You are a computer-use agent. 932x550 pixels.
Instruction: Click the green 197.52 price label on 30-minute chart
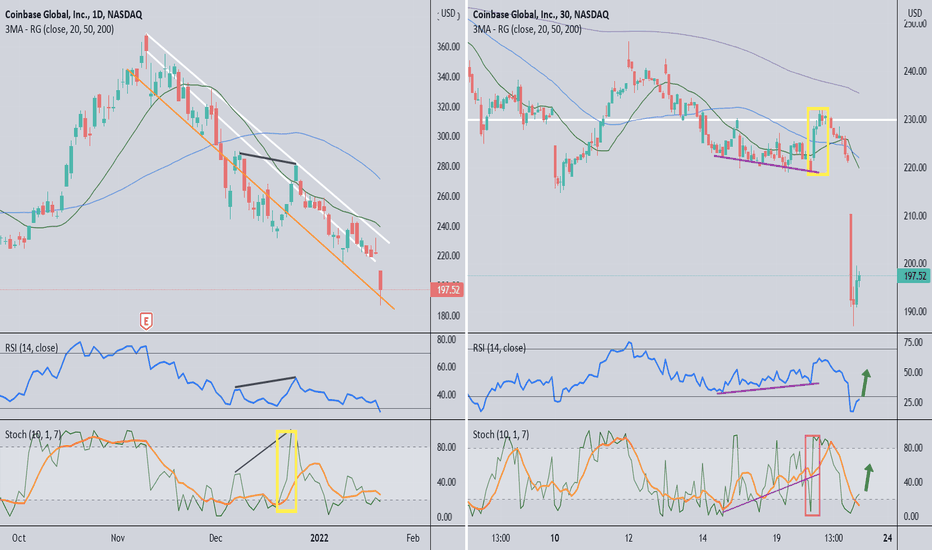(x=914, y=276)
